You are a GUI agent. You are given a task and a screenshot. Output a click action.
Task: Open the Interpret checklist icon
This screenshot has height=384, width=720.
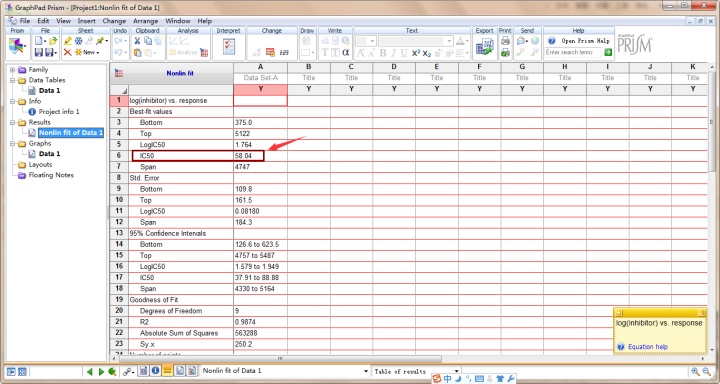pyautogui.click(x=229, y=46)
